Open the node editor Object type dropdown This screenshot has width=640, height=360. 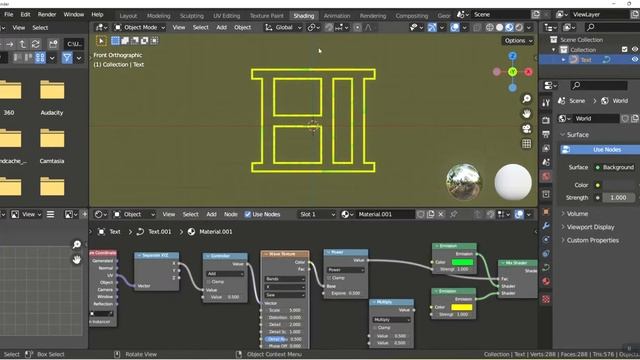coord(134,214)
